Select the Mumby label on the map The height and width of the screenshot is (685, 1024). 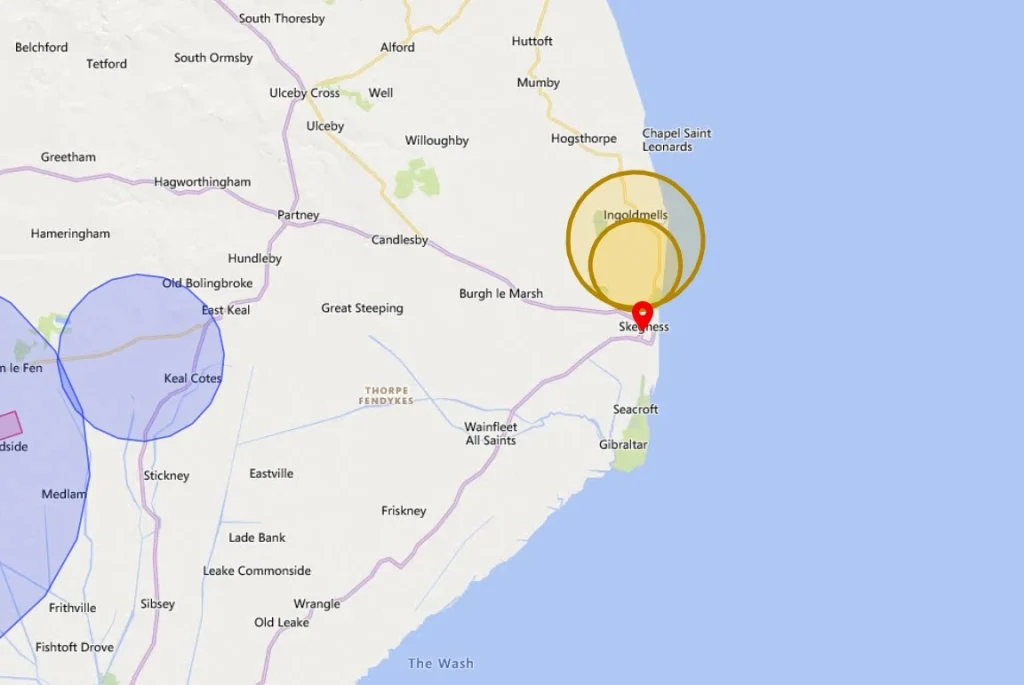click(x=538, y=83)
